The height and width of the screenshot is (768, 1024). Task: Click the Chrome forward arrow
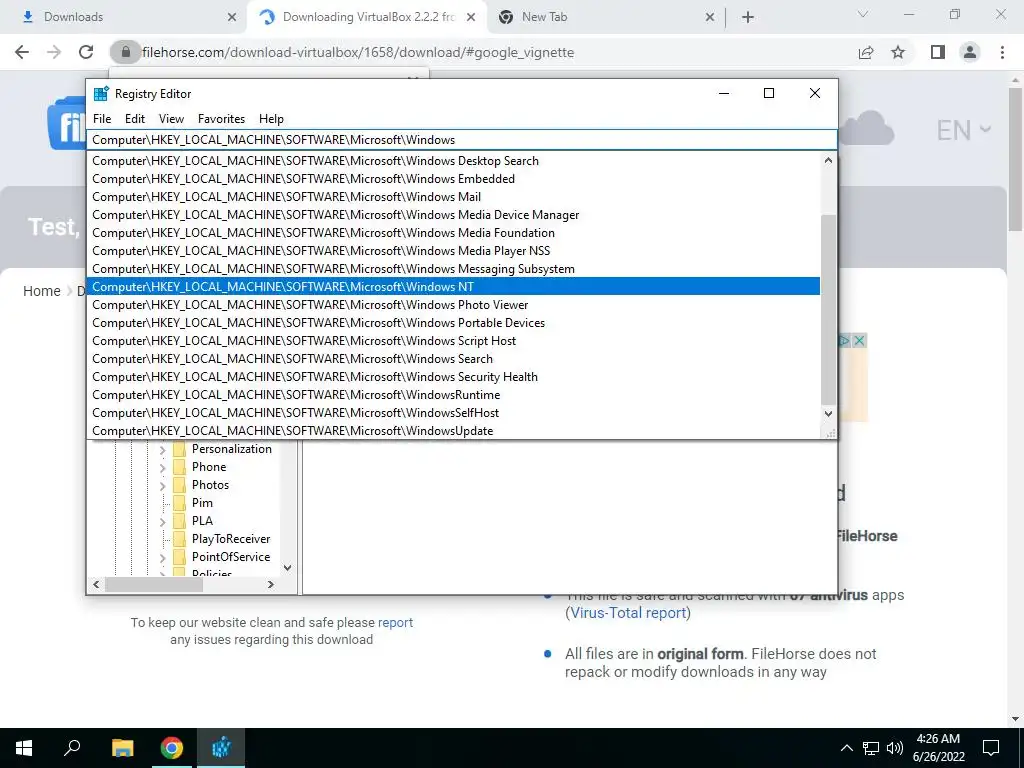54,52
